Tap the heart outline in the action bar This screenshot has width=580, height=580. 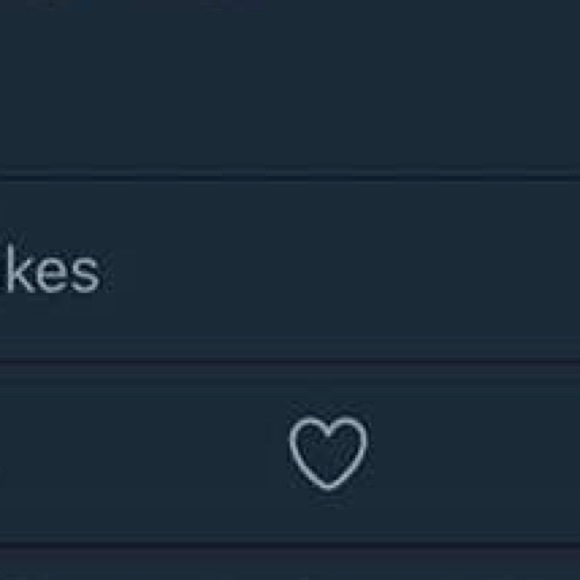pyautogui.click(x=328, y=453)
